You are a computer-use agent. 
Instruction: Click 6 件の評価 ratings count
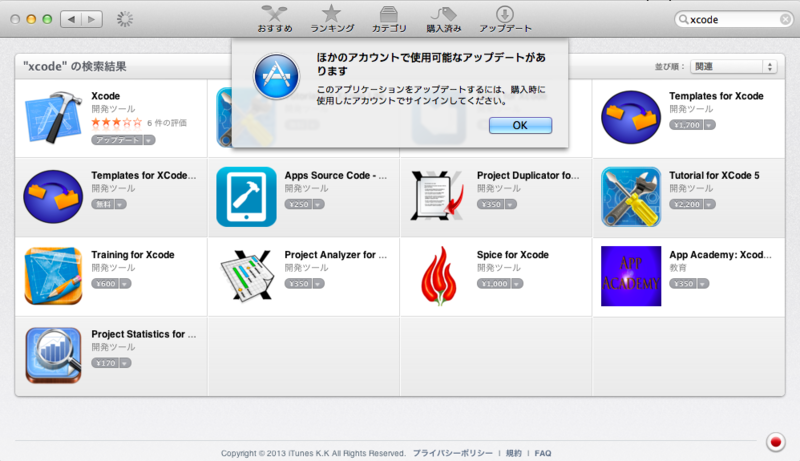pos(167,123)
